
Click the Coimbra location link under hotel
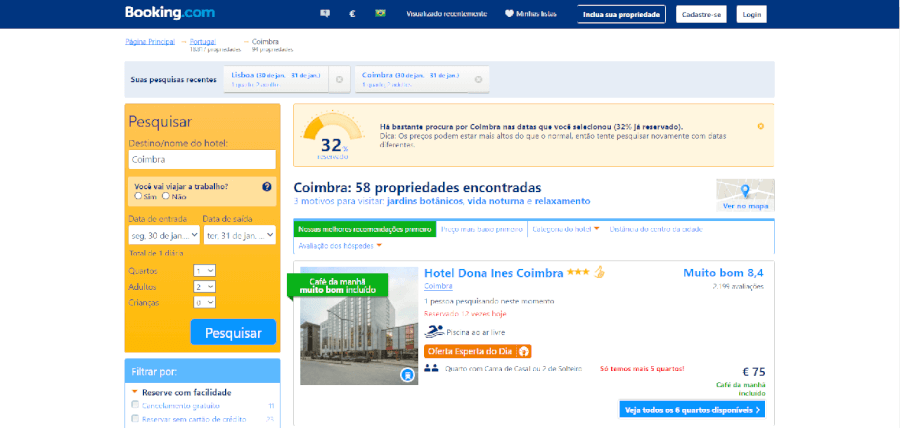tap(439, 286)
